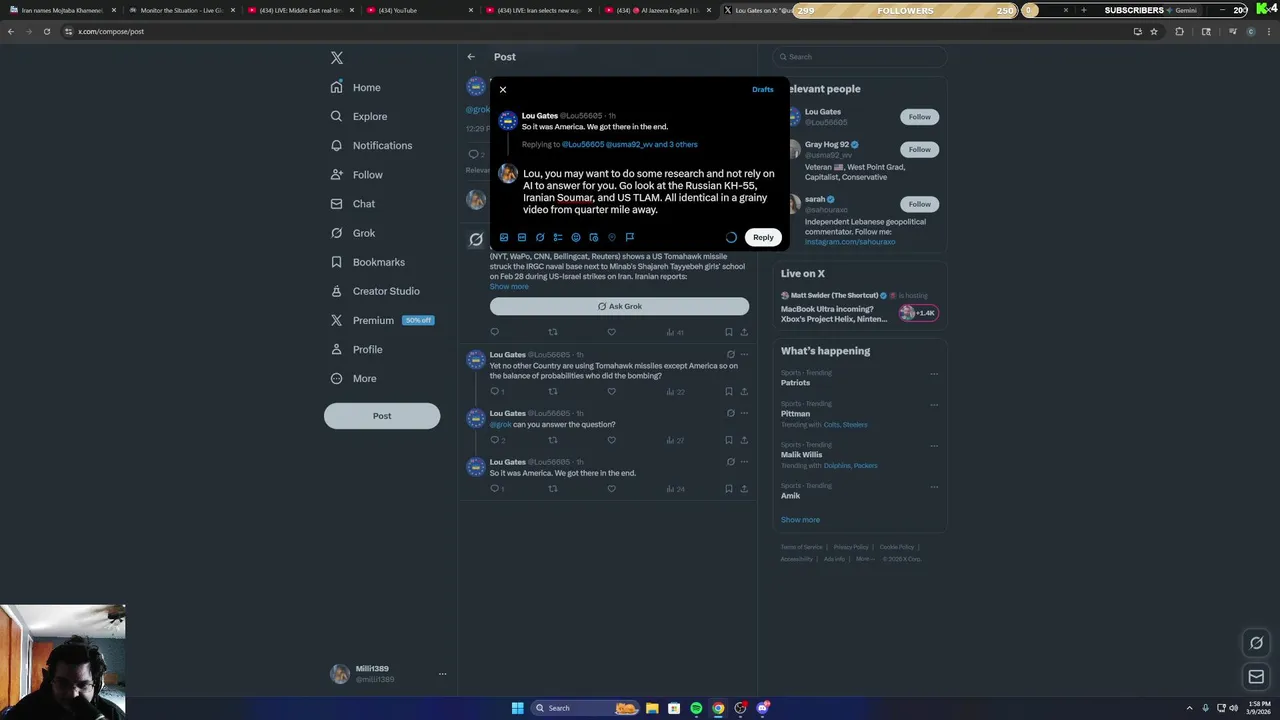Open more options on 'can you answer' post
The width and height of the screenshot is (1280, 720).
(x=744, y=413)
